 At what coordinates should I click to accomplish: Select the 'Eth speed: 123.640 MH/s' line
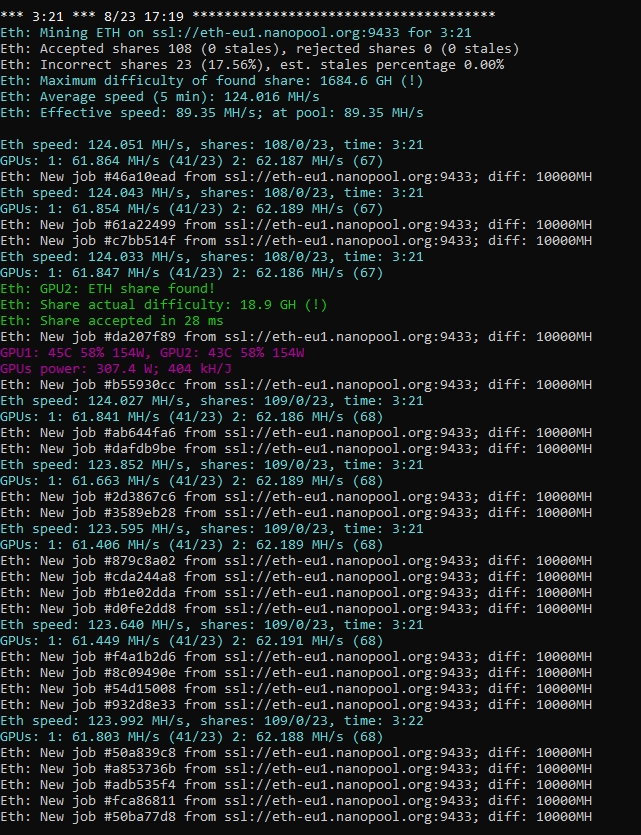click(x=212, y=624)
